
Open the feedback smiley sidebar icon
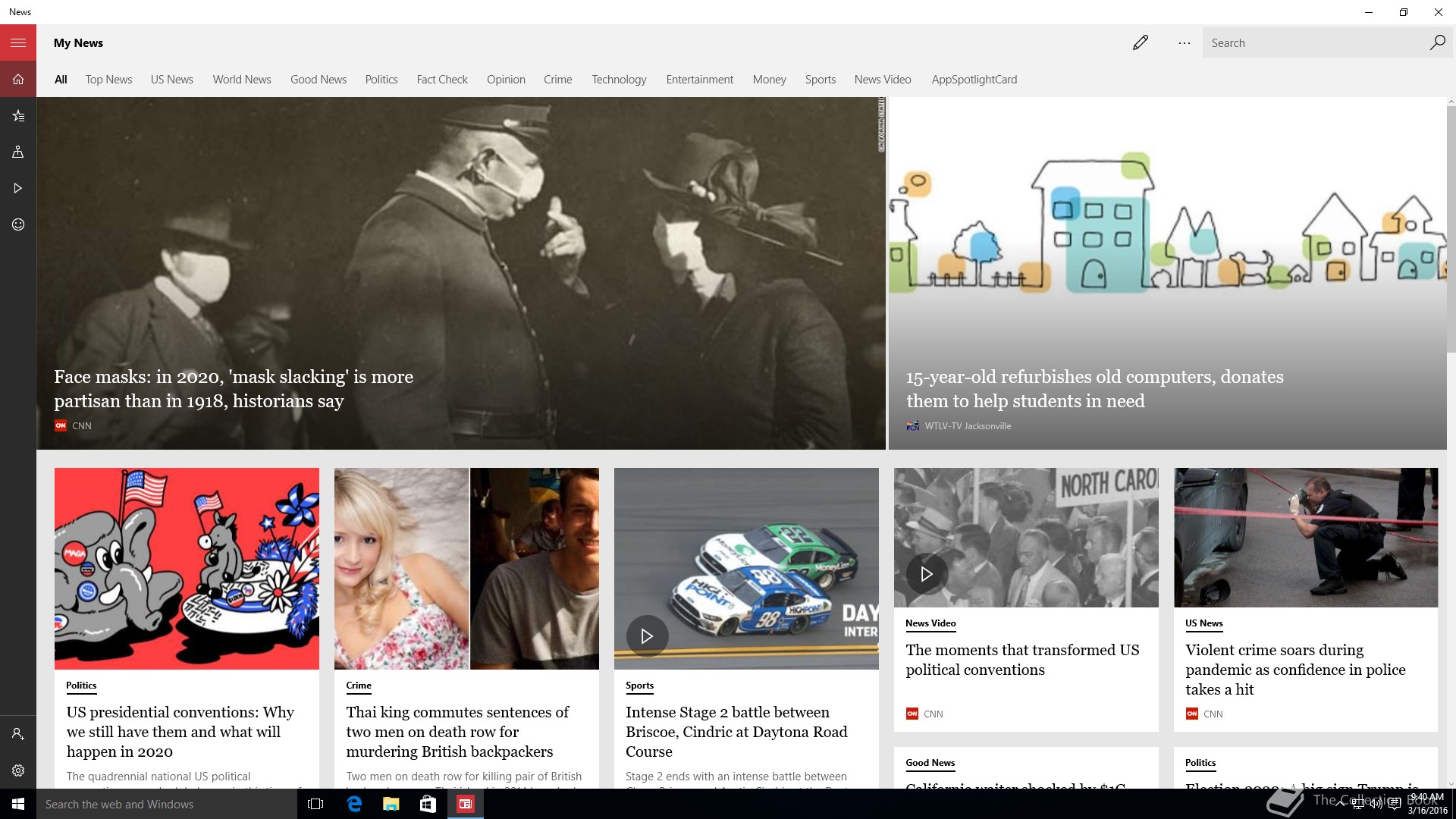[18, 224]
